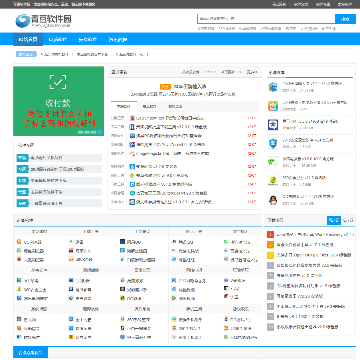Click the white checkmark scan icon on green banner
The image size is (360, 360).
(58, 82)
